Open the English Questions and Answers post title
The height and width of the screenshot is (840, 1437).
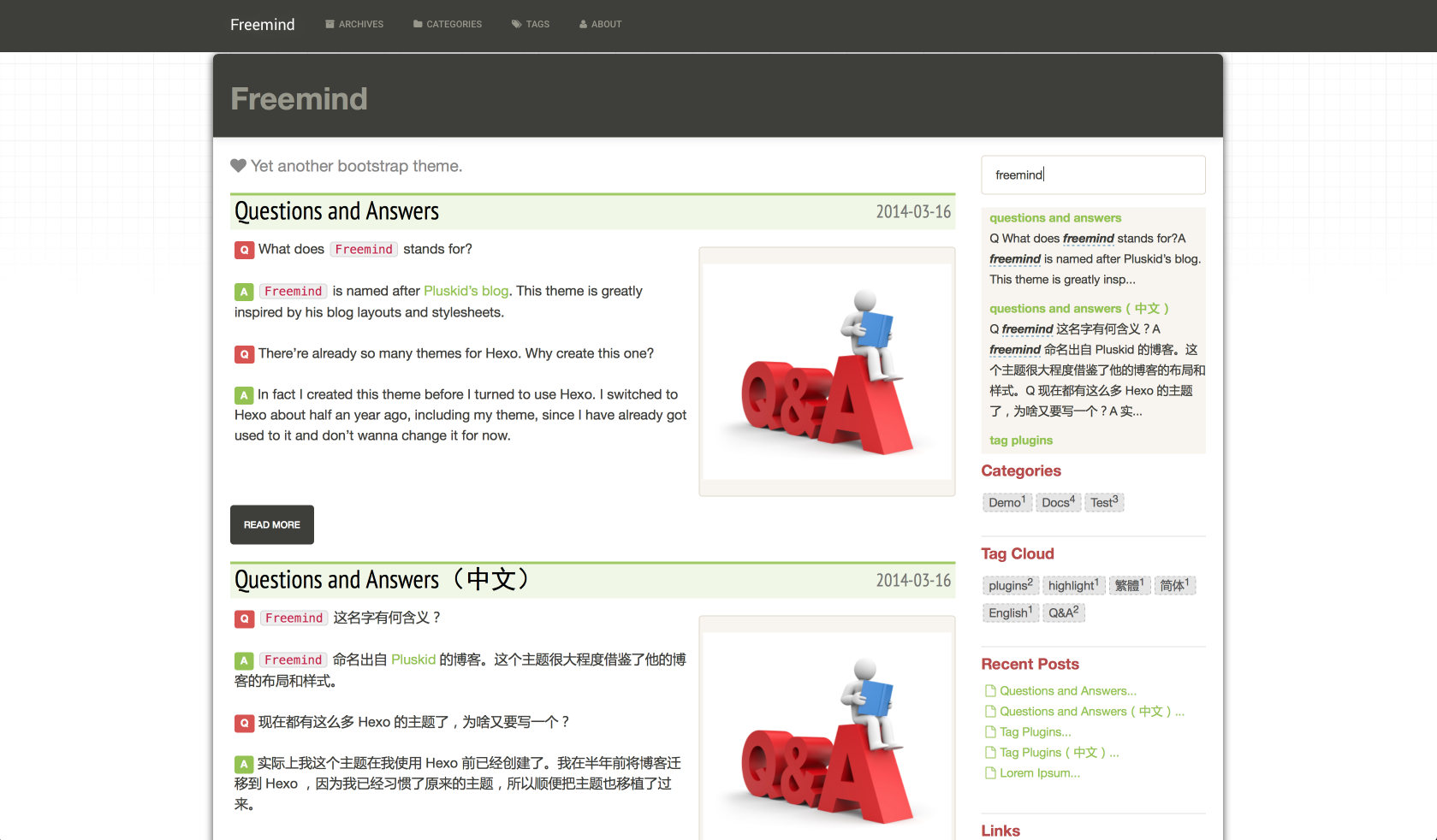336,211
